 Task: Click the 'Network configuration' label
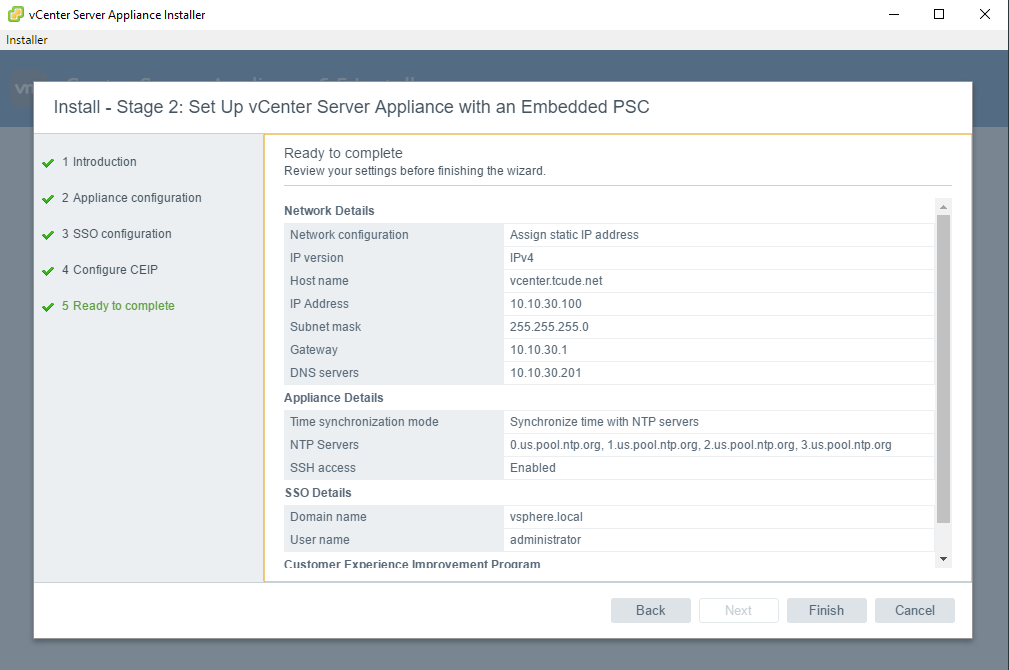click(349, 235)
